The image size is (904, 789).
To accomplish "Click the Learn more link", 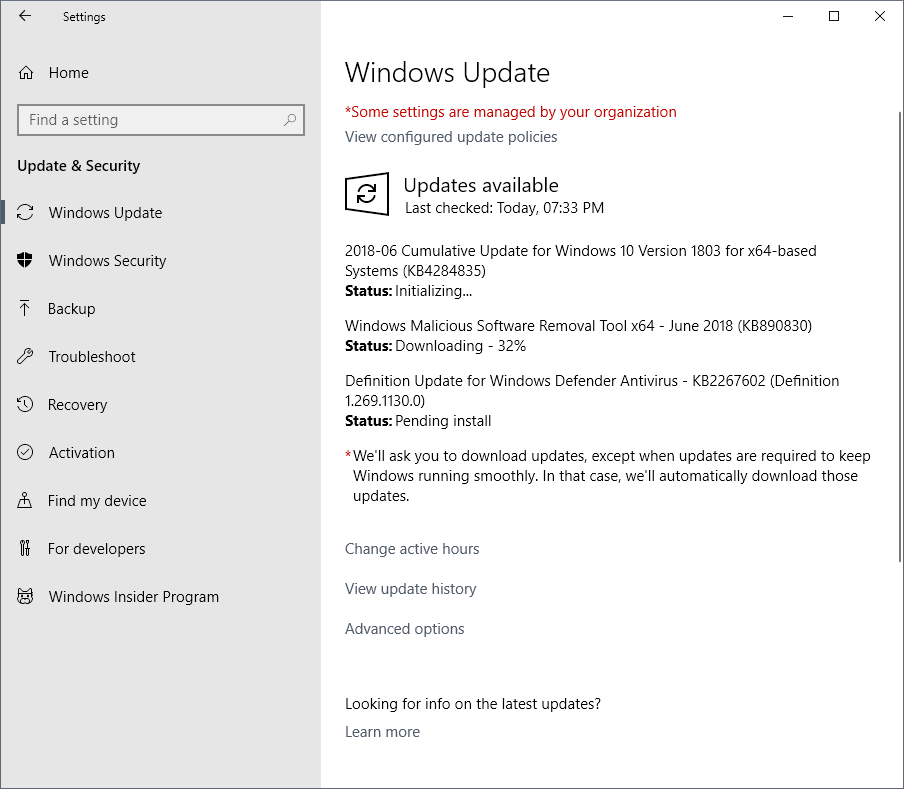I will [x=382, y=731].
